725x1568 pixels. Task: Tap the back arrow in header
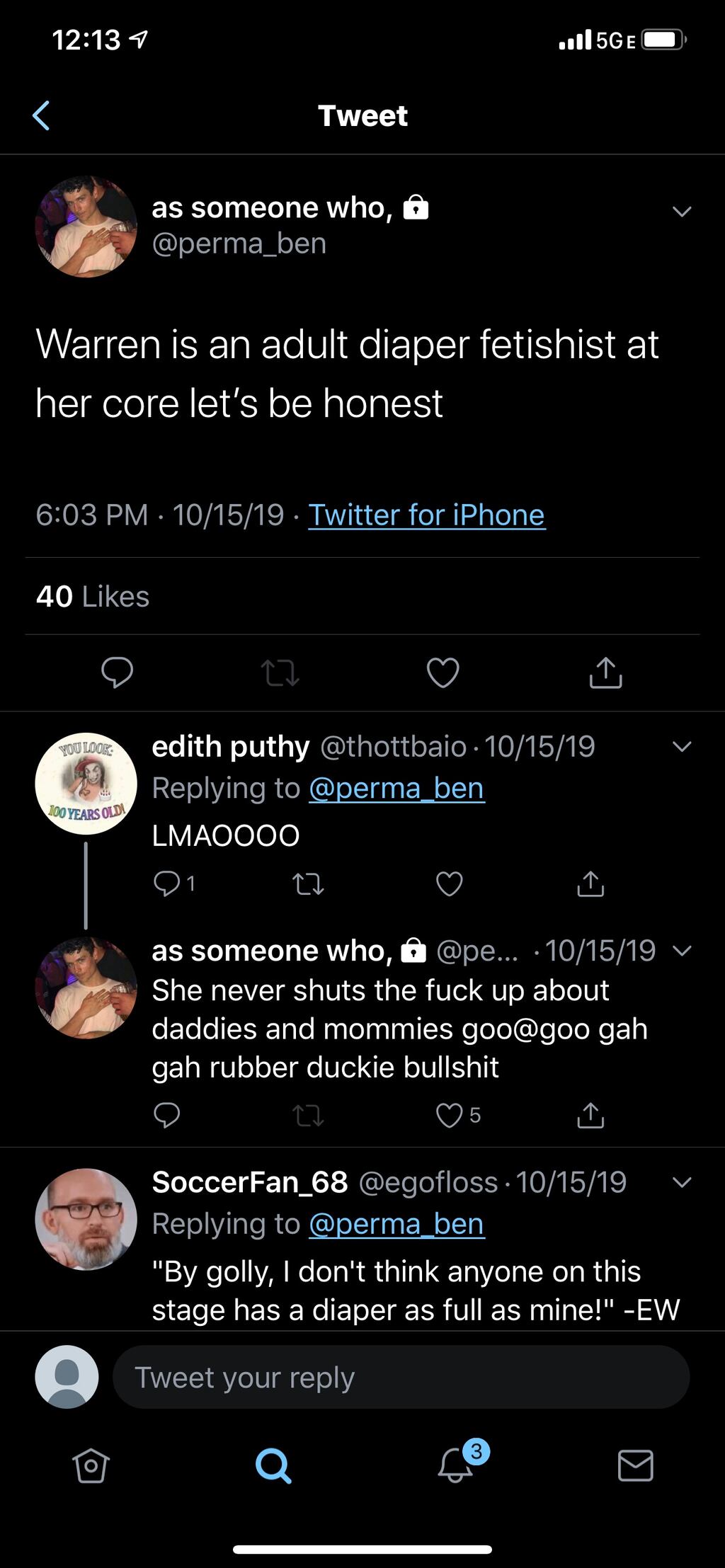pos(41,116)
